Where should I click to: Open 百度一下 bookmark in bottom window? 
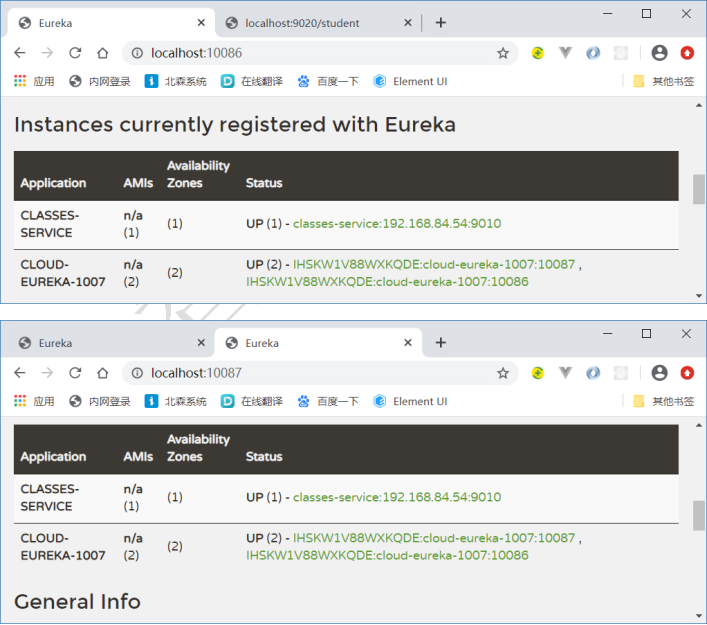click(x=328, y=401)
